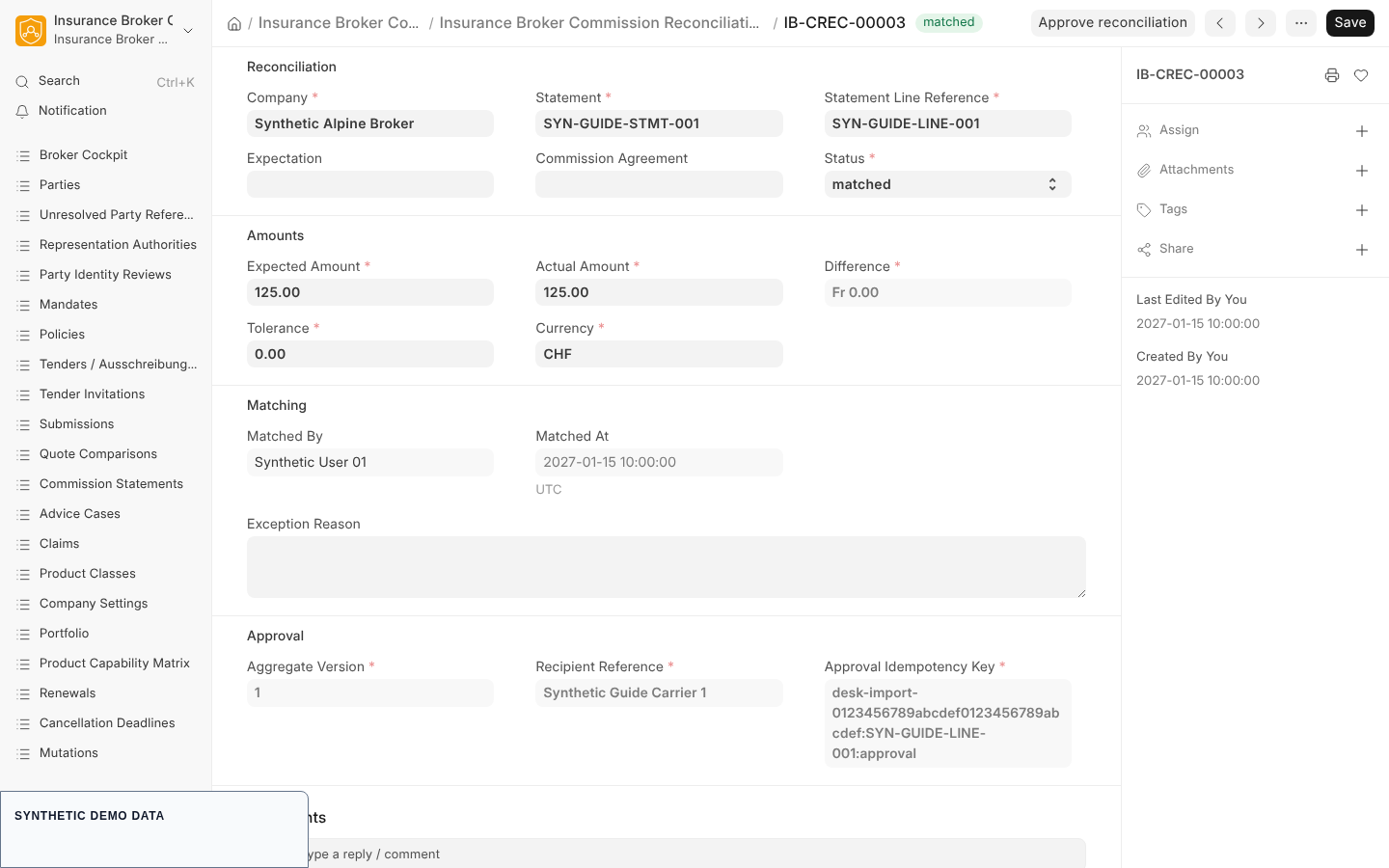This screenshot has width=1389, height=868.
Task: Open Policies in the sidebar
Action: (106, 335)
